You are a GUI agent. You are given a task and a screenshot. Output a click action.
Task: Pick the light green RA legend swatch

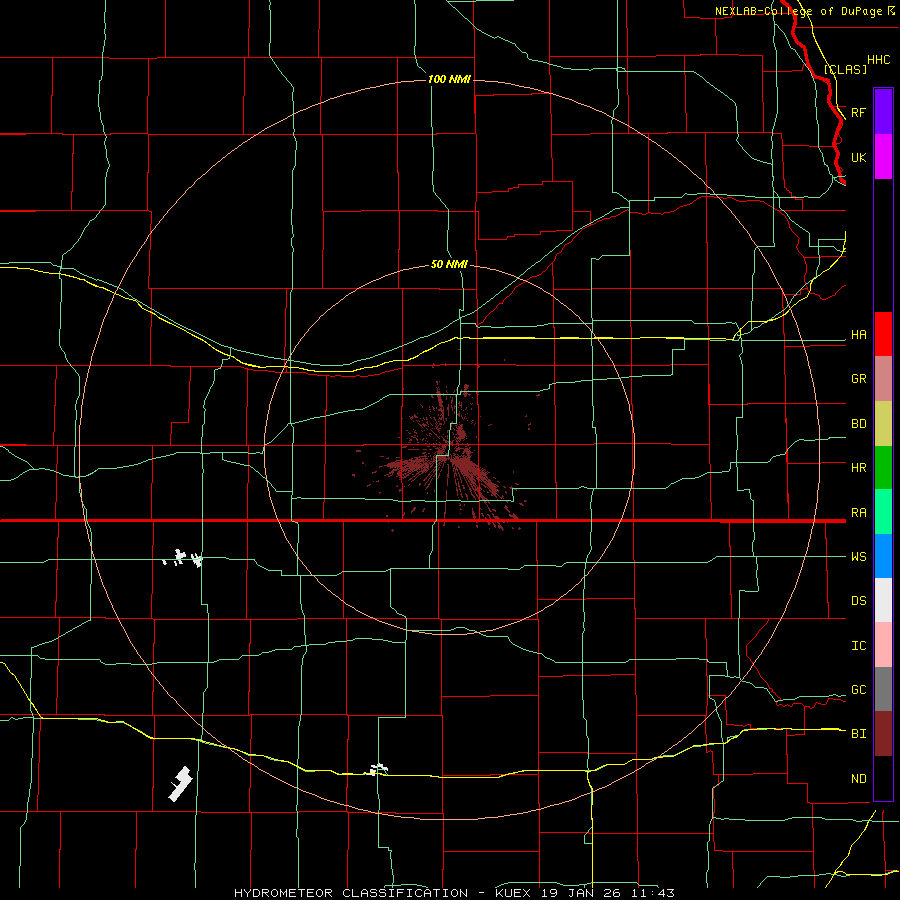click(883, 512)
